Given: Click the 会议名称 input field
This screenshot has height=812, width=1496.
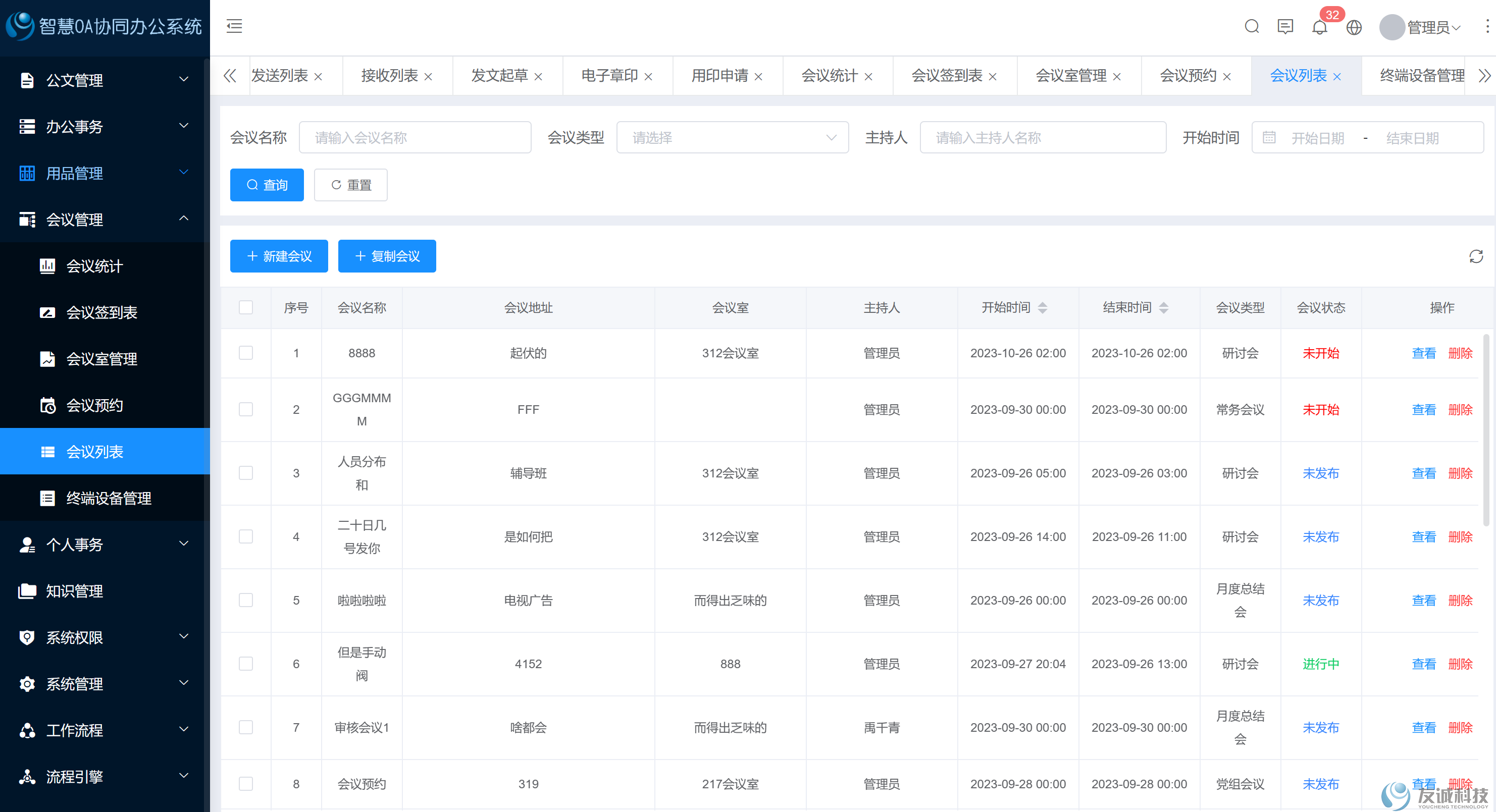Looking at the screenshot, I should (415, 138).
